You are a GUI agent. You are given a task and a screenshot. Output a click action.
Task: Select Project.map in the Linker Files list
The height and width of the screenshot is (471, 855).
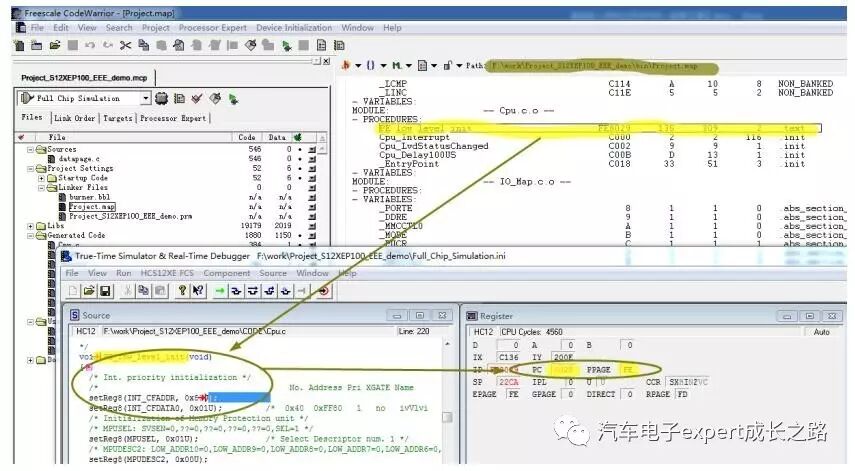click(x=92, y=207)
